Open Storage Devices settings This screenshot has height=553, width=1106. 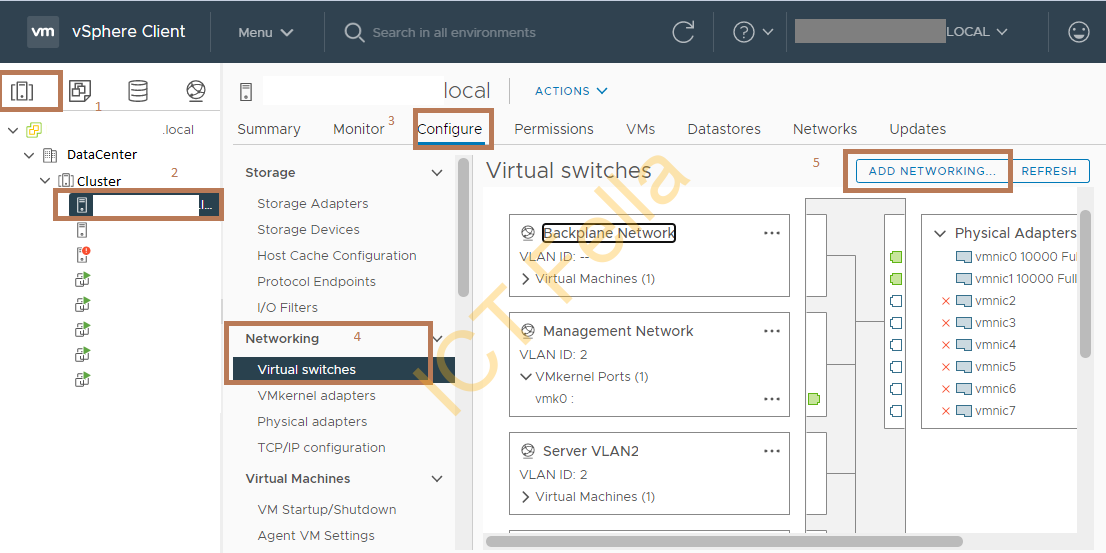coord(308,229)
